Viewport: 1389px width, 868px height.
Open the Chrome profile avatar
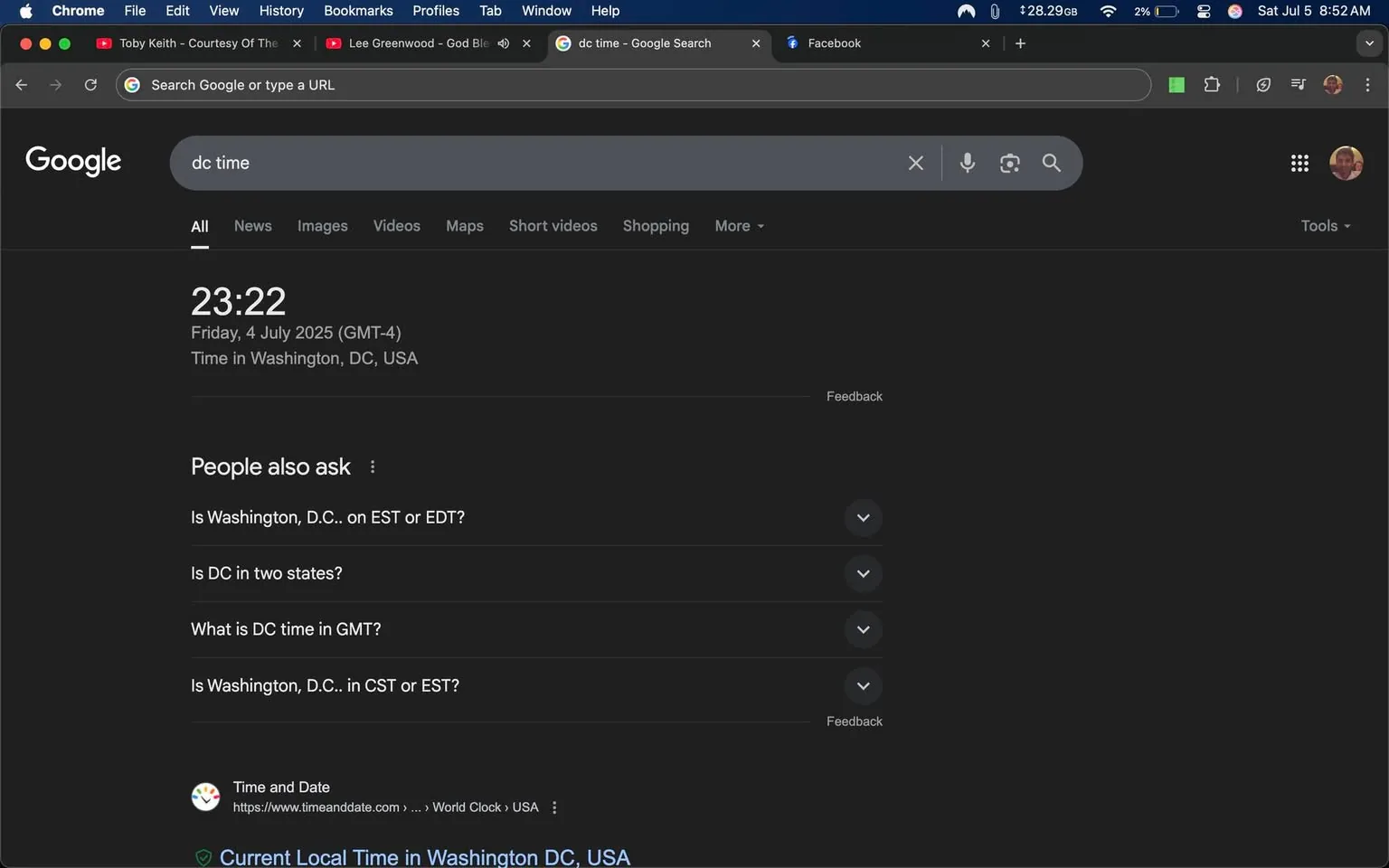(1332, 84)
